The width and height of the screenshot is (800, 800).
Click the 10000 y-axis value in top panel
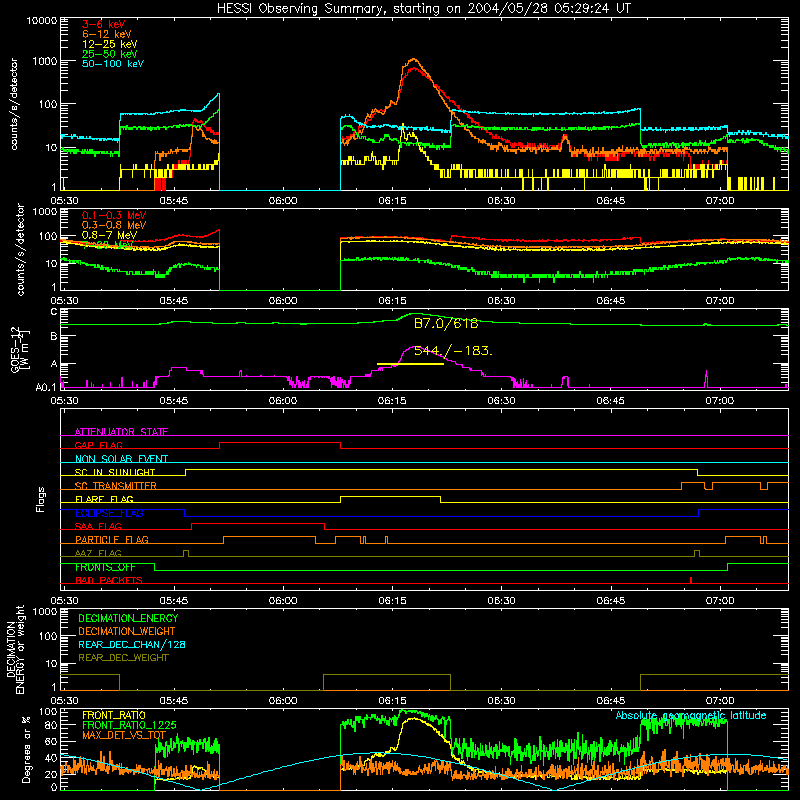(x=41, y=21)
